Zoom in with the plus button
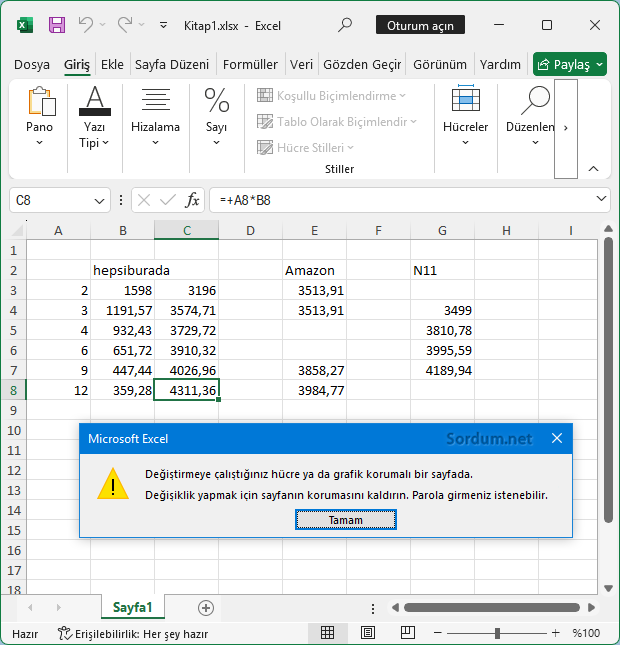The height and width of the screenshot is (645, 620). (x=556, y=633)
